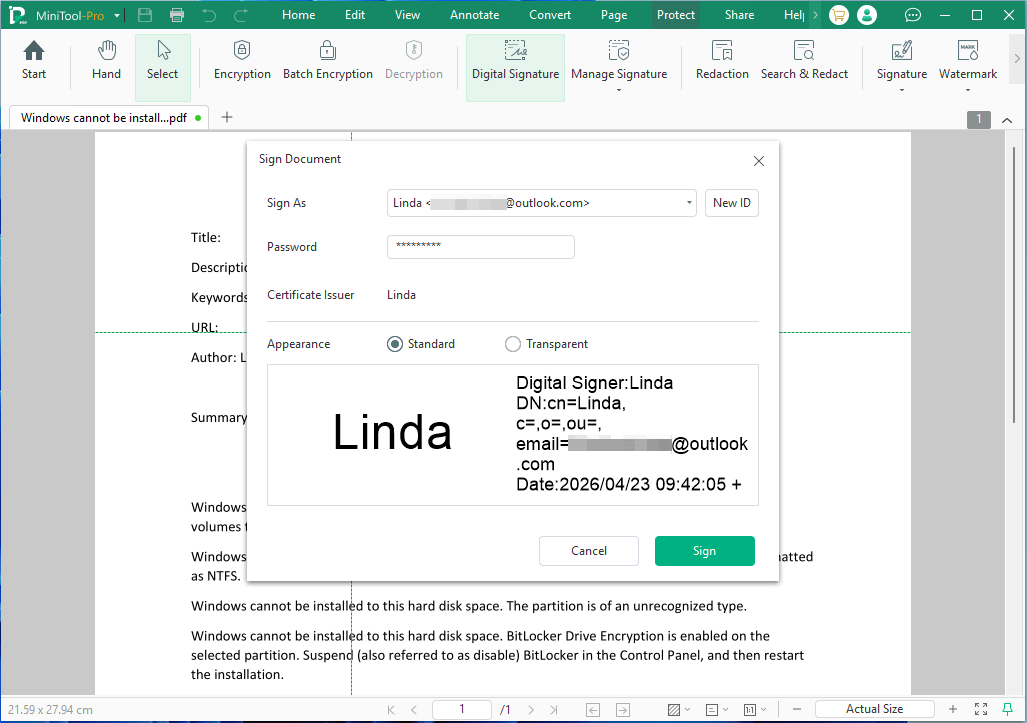Screen dimensions: 1027x723
Task: Open Search & Redact
Action: [804, 60]
